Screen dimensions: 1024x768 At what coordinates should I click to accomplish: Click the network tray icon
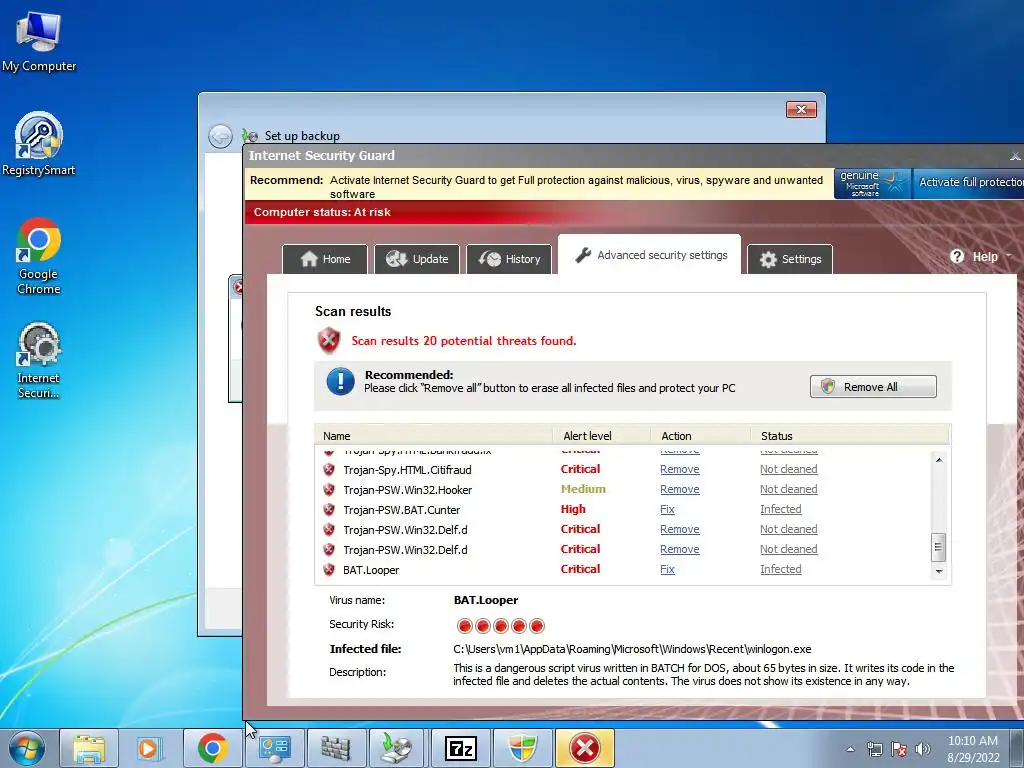tap(874, 749)
